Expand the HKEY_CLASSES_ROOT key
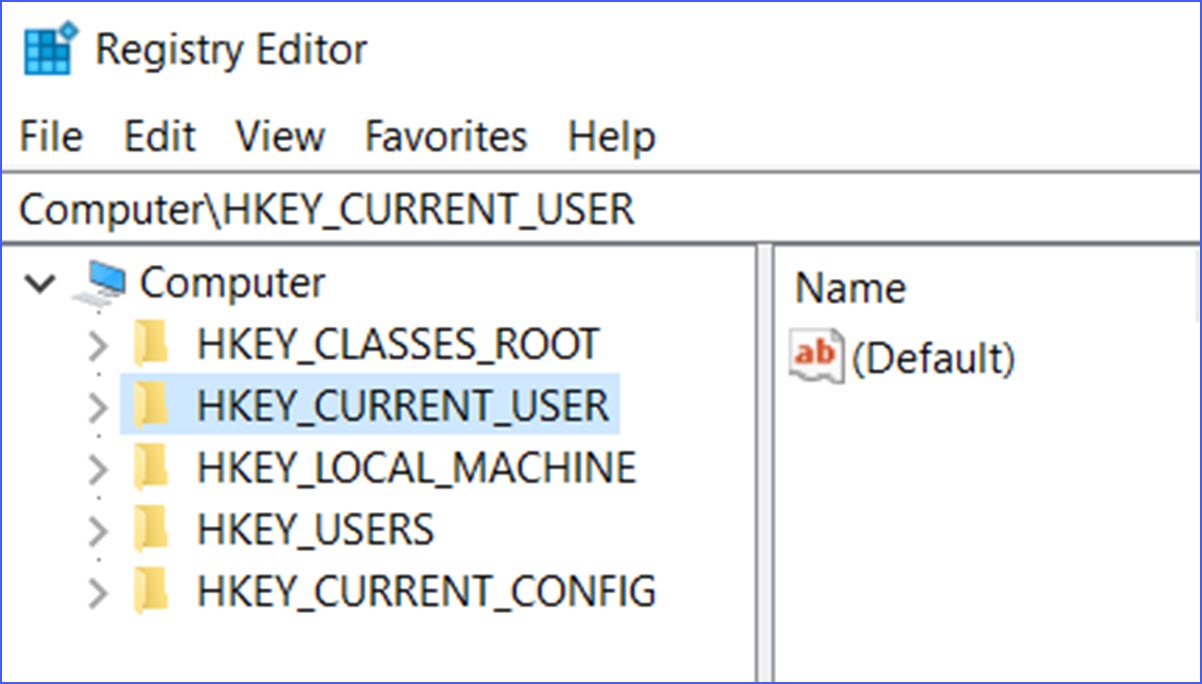 pyautogui.click(x=97, y=343)
